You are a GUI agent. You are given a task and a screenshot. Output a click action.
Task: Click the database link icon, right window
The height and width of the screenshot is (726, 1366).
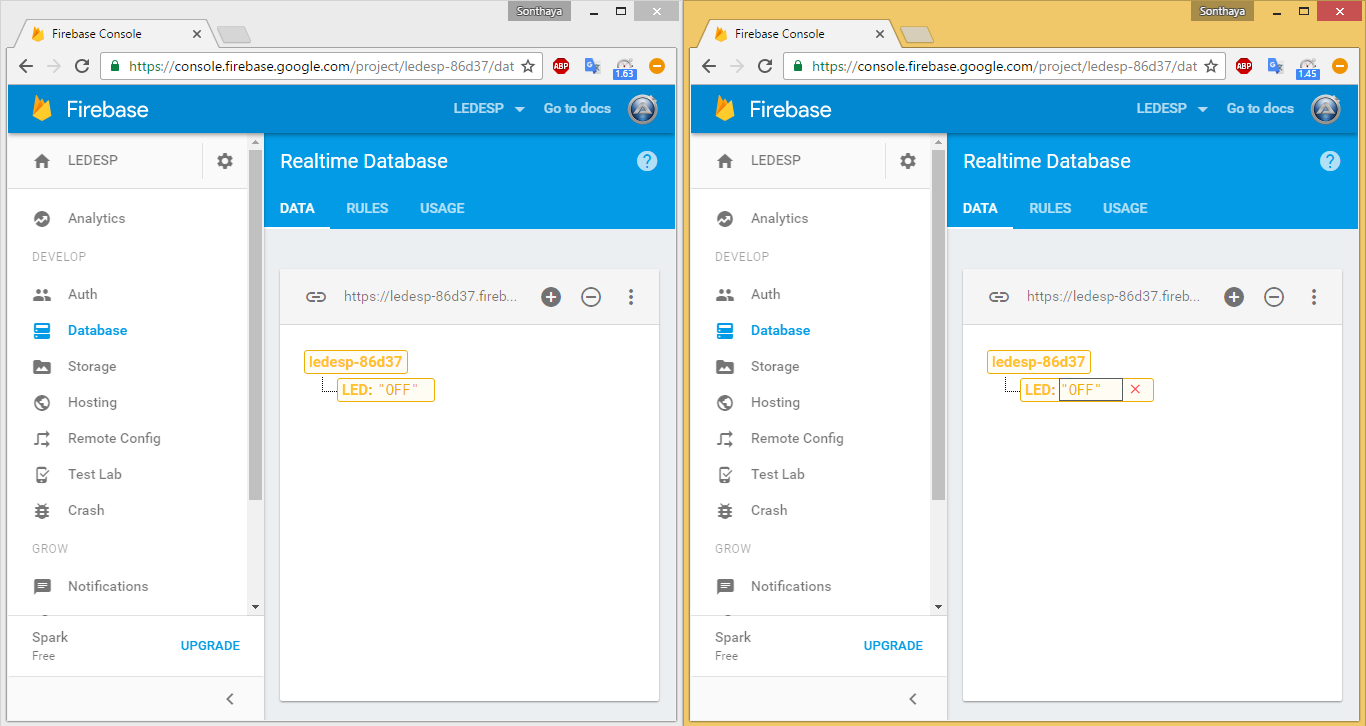998,297
